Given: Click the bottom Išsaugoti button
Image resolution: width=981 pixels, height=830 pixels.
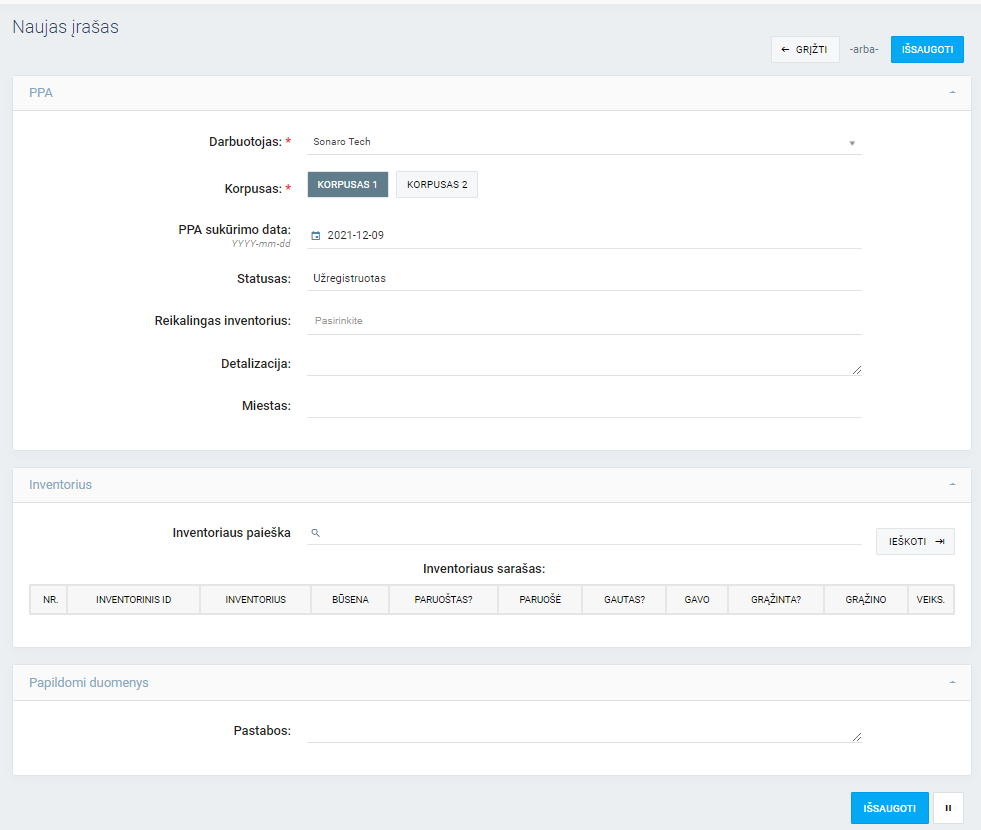Looking at the screenshot, I should 889,808.
